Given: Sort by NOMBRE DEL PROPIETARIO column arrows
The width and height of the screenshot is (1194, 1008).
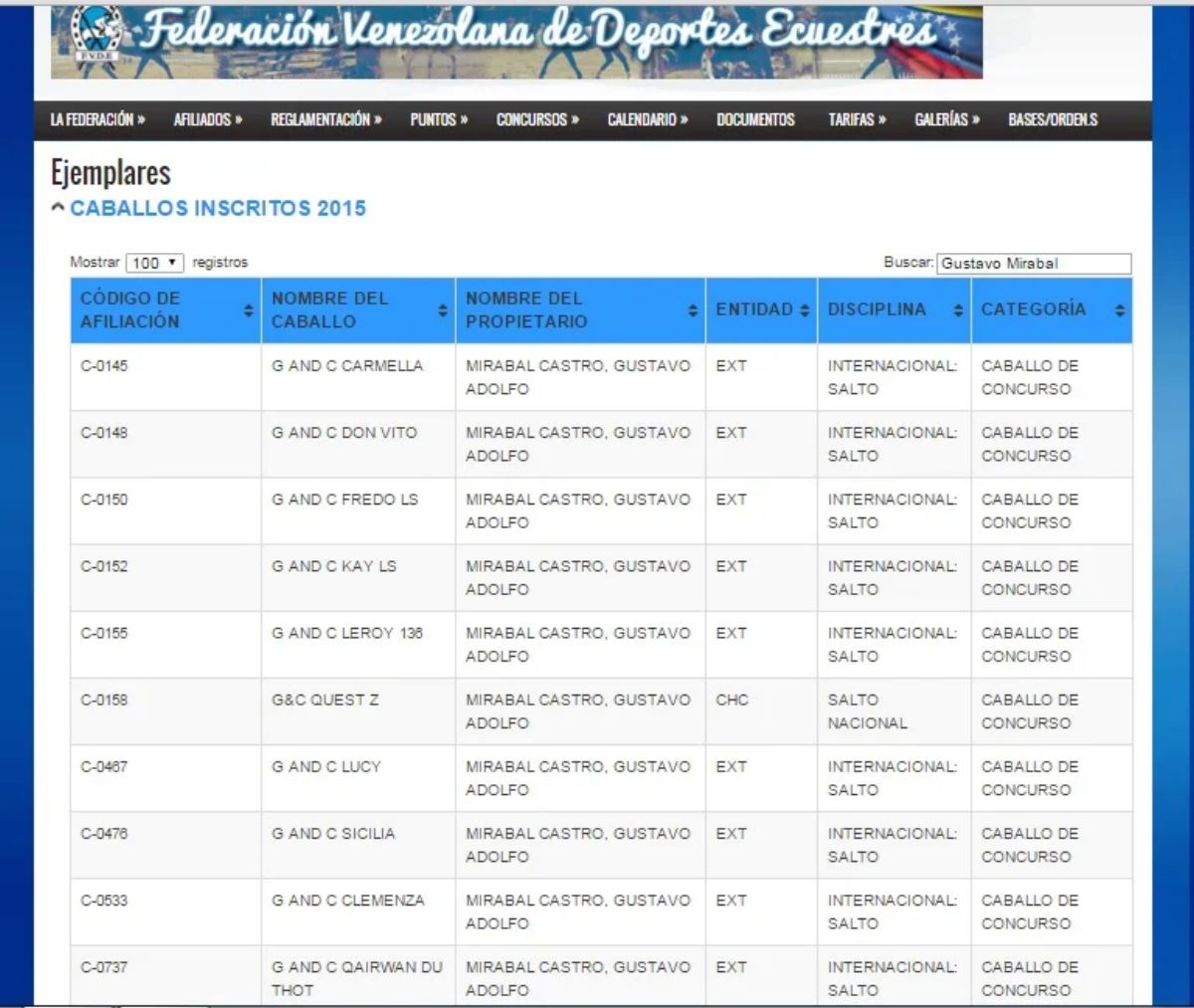Looking at the screenshot, I should click(x=693, y=310).
